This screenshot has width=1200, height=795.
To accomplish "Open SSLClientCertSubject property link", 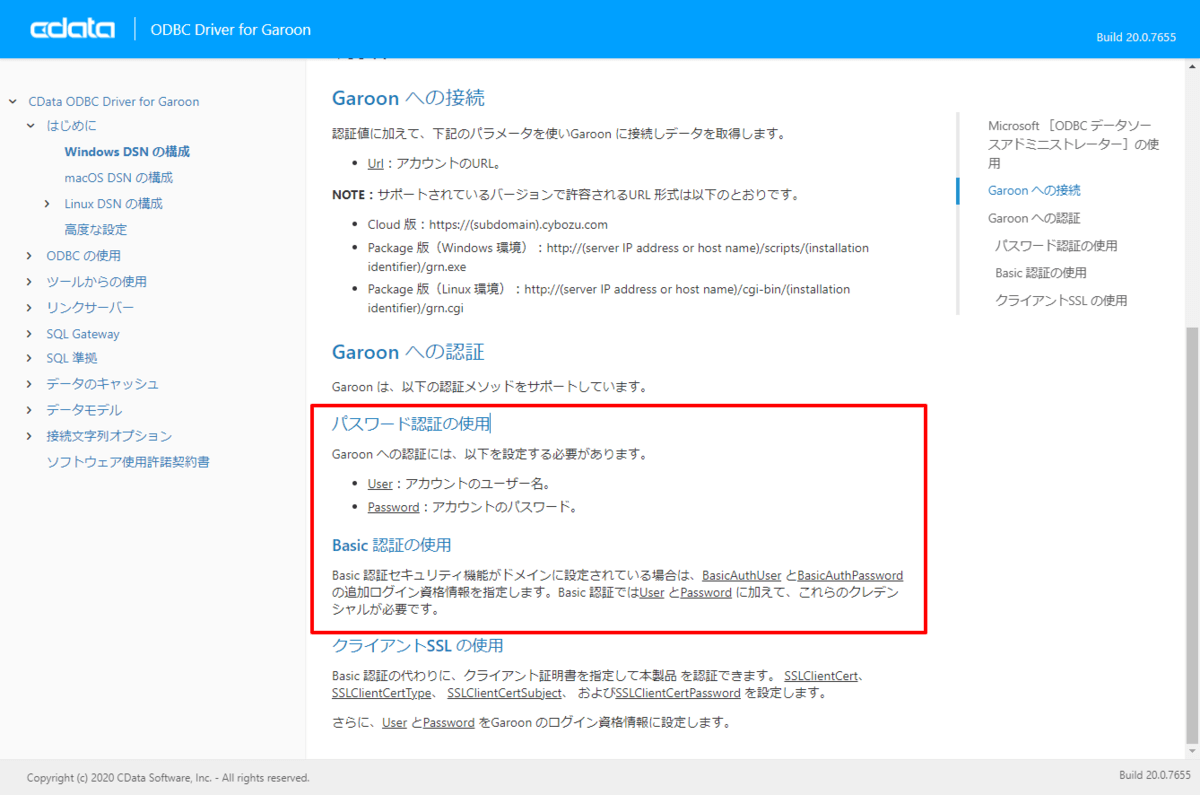I will point(505,693).
